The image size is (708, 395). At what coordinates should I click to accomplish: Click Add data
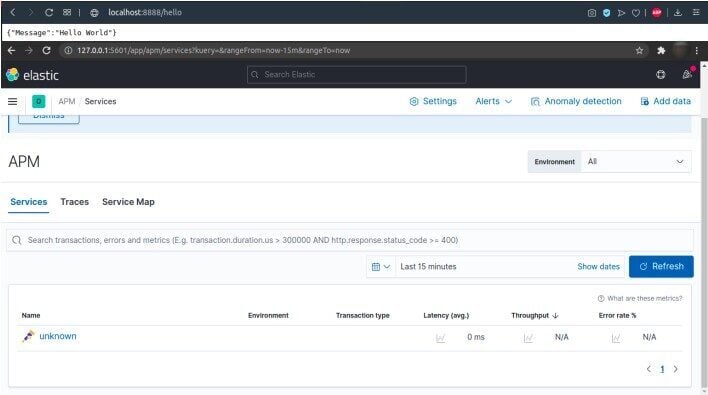[666, 102]
